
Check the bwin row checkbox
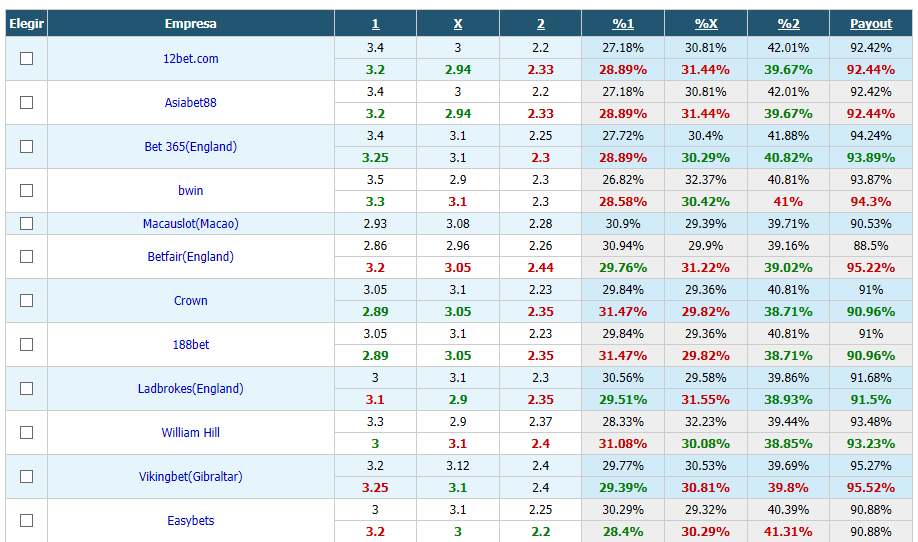pyautogui.click(x=26, y=190)
